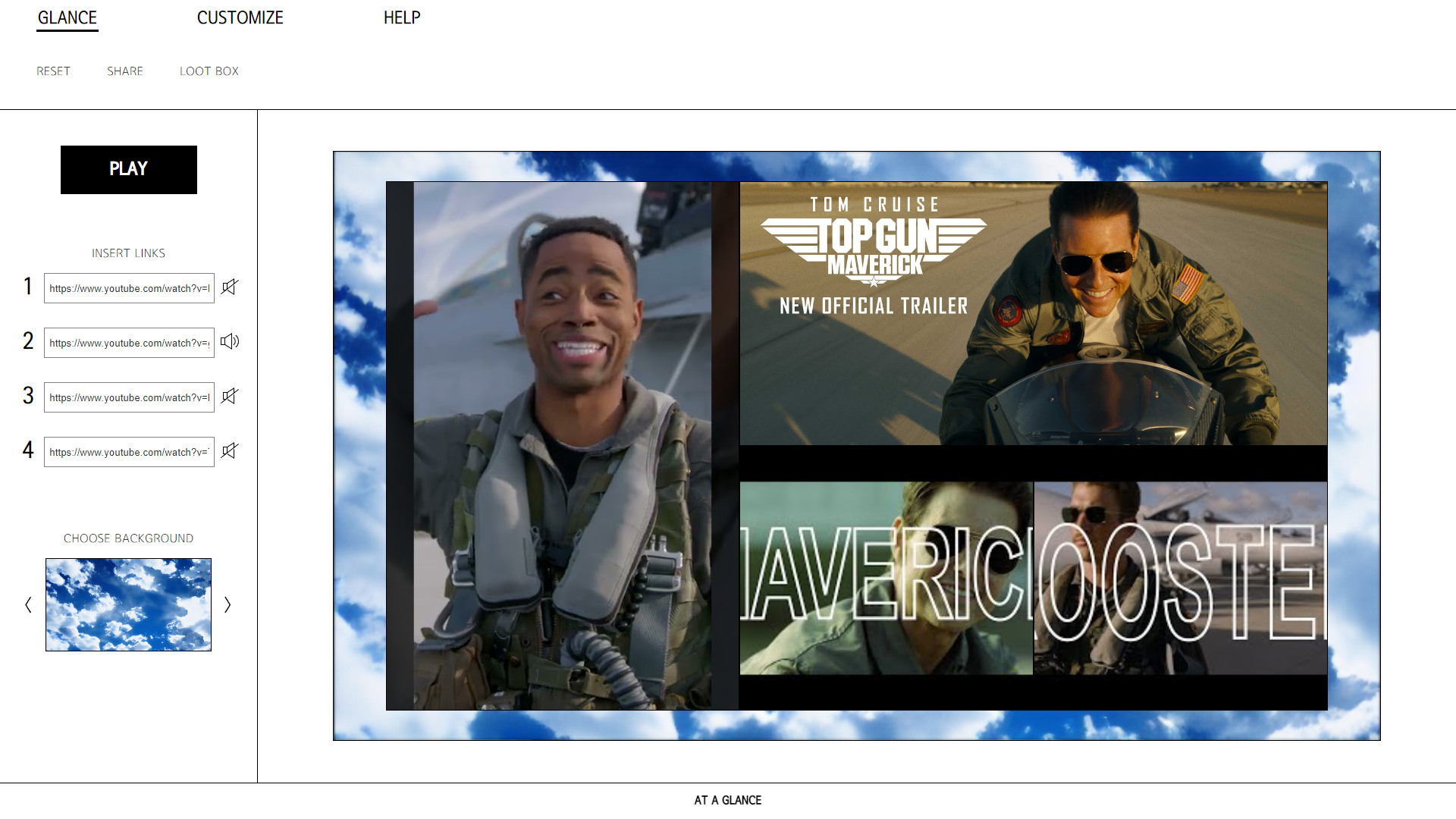The height and width of the screenshot is (819, 1456).
Task: Click the MAVERICK text video panel
Action: 886,578
